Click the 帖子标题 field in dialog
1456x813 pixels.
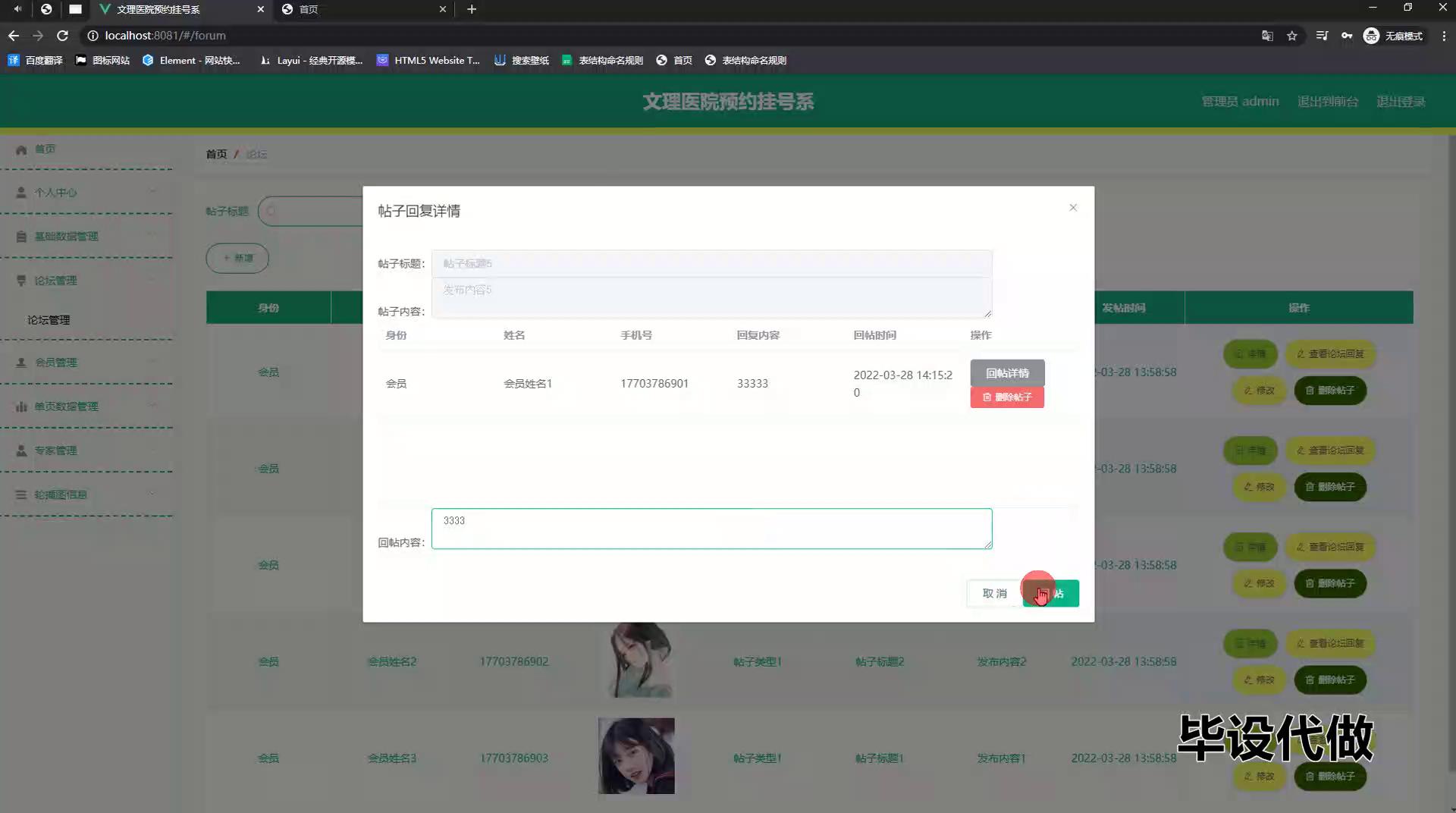pyautogui.click(x=711, y=264)
